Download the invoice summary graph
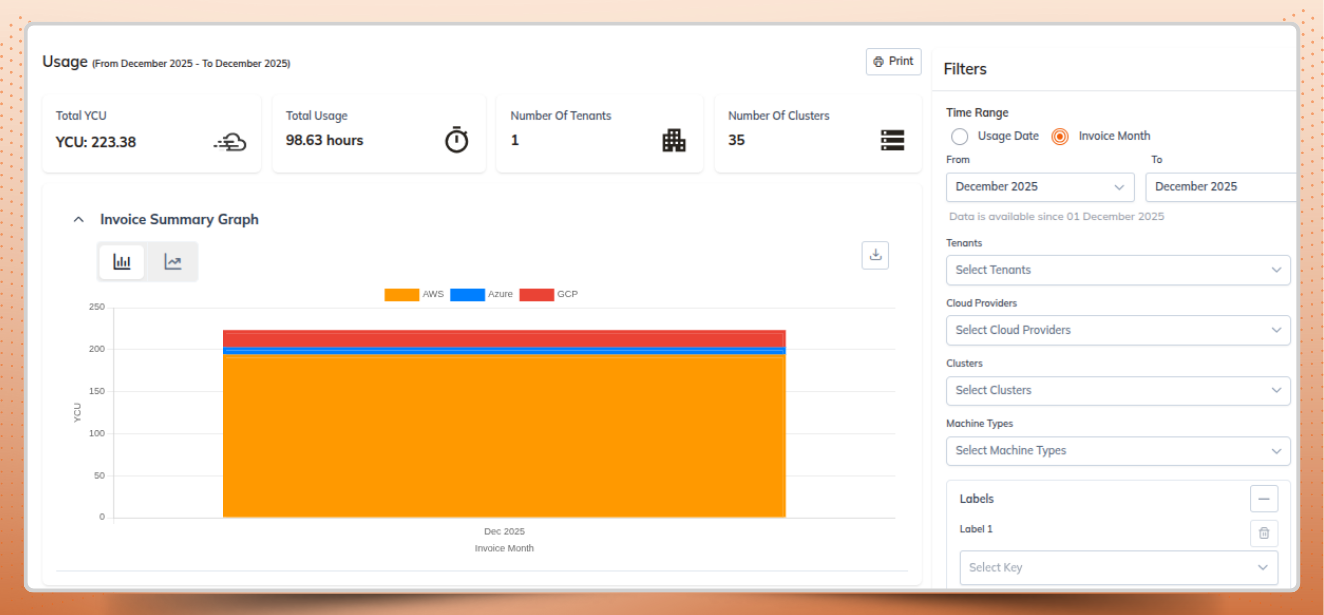 click(x=875, y=255)
